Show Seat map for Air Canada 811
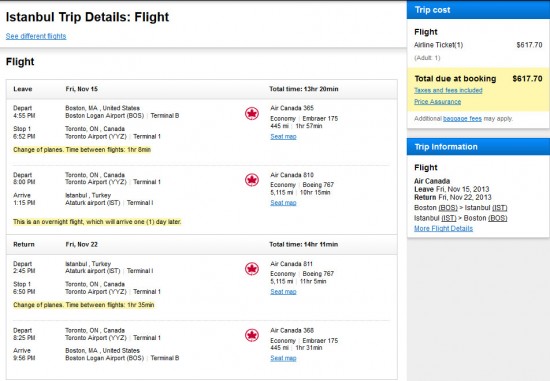 pyautogui.click(x=283, y=292)
